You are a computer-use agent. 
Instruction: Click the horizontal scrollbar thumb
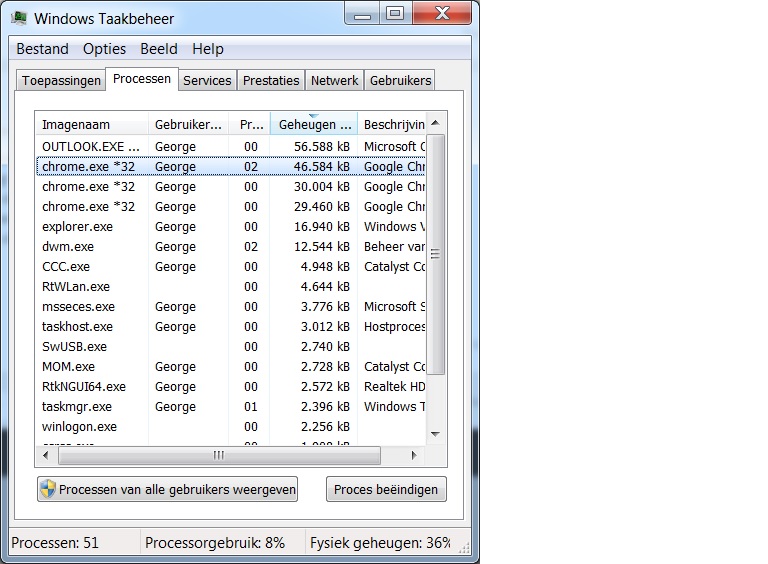tap(219, 455)
